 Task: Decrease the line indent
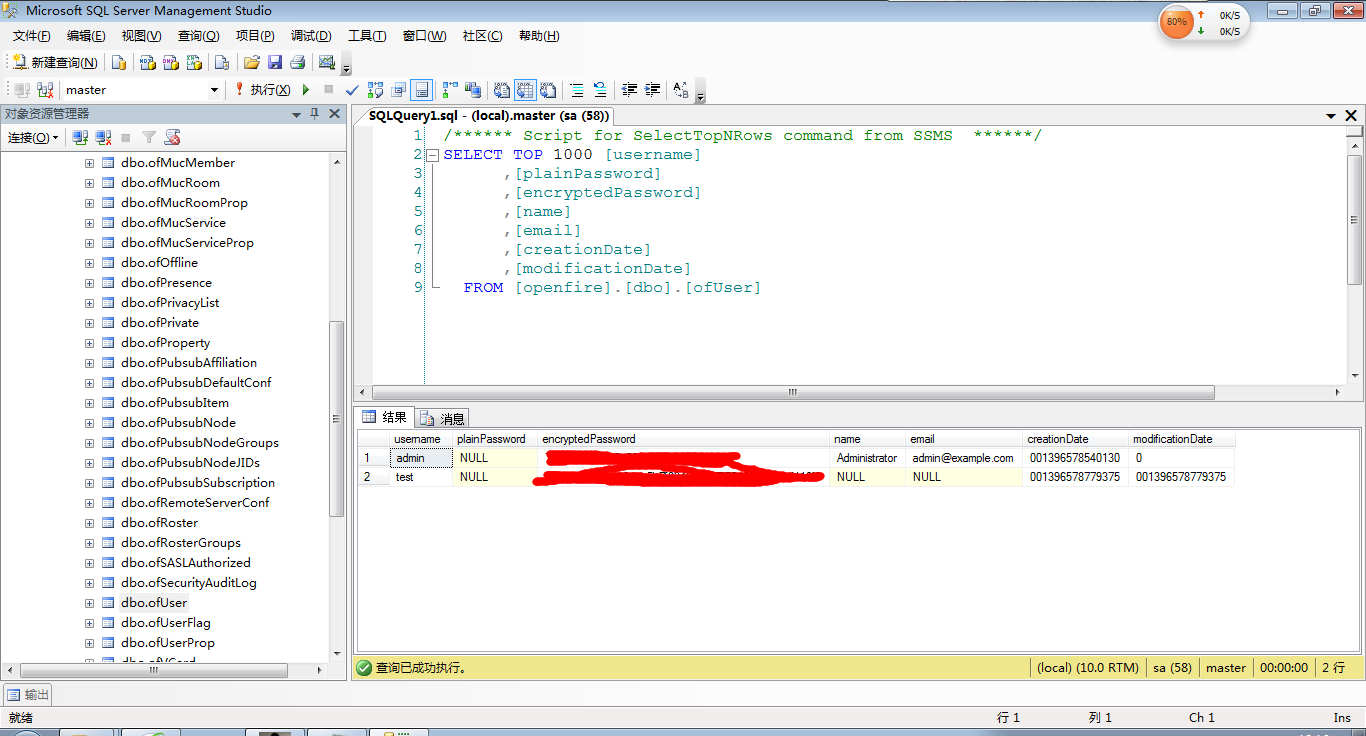(629, 90)
